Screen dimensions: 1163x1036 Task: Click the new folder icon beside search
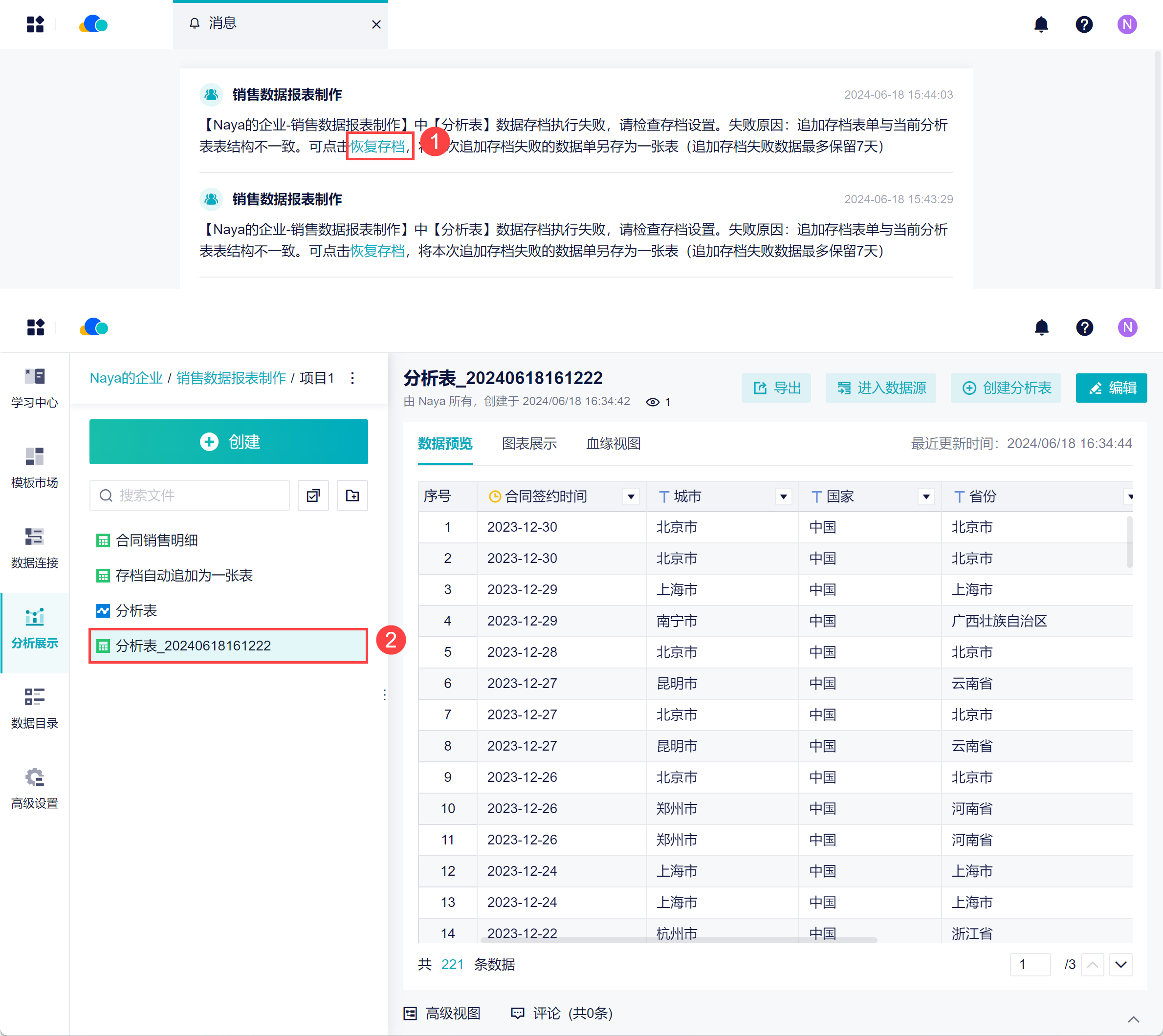(x=352, y=495)
